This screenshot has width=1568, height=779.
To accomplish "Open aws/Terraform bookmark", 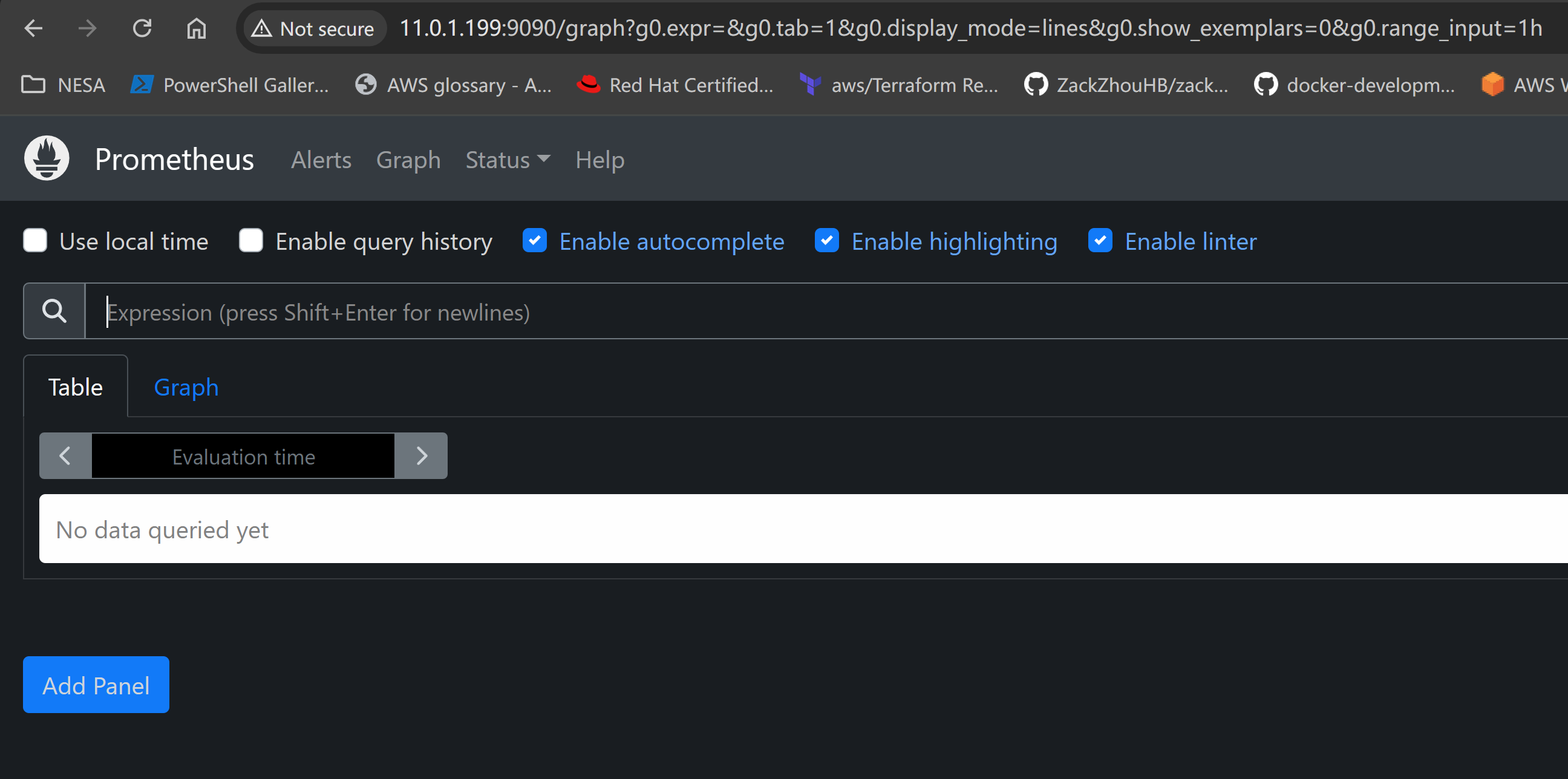I will point(898,85).
